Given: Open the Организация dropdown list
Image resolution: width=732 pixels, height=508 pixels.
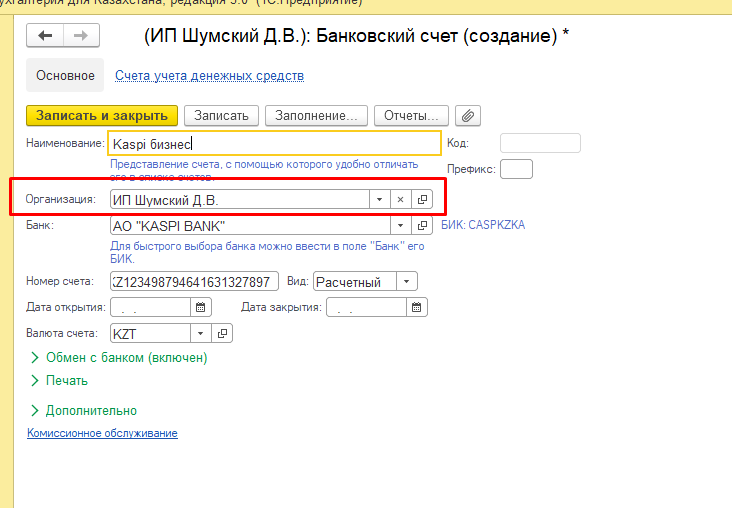Looking at the screenshot, I should coord(380,199).
